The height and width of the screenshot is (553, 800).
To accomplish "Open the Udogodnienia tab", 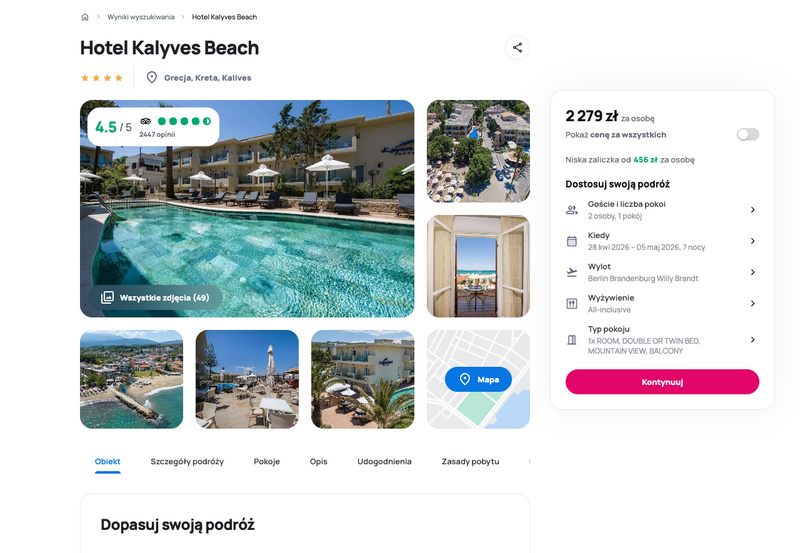I will [384, 462].
